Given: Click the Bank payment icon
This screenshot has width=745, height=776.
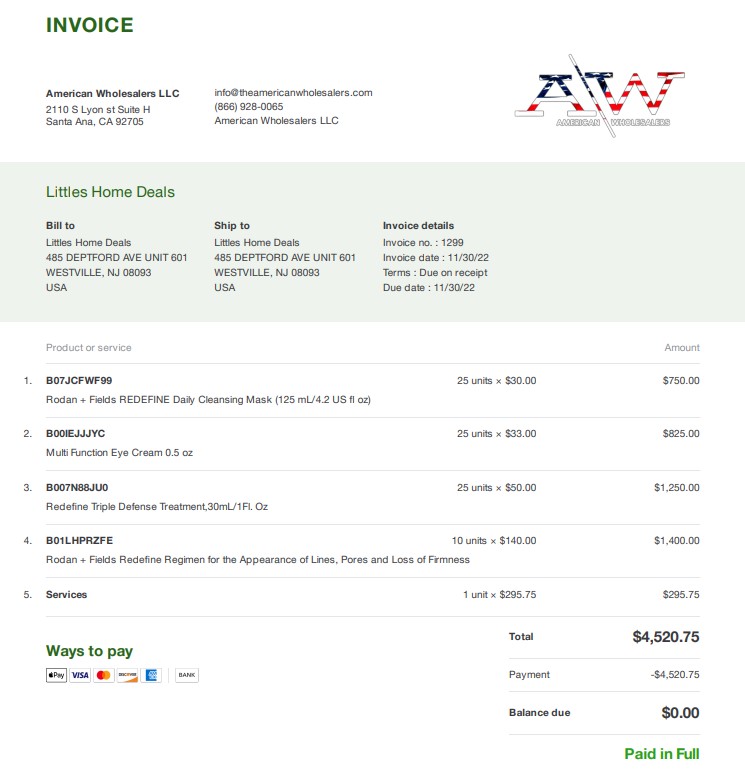Looking at the screenshot, I should tap(187, 675).
